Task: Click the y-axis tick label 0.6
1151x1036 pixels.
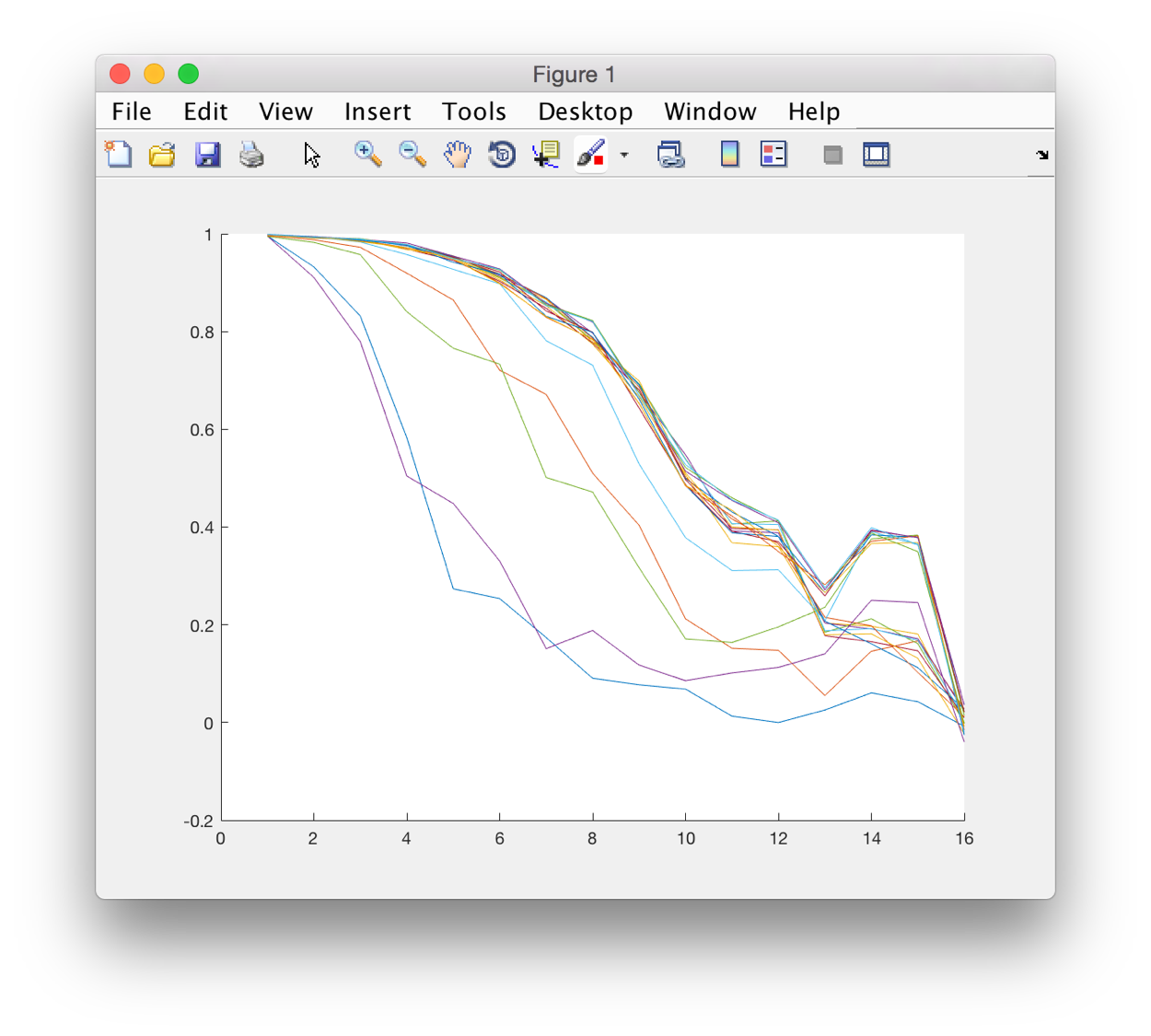Action: (202, 430)
